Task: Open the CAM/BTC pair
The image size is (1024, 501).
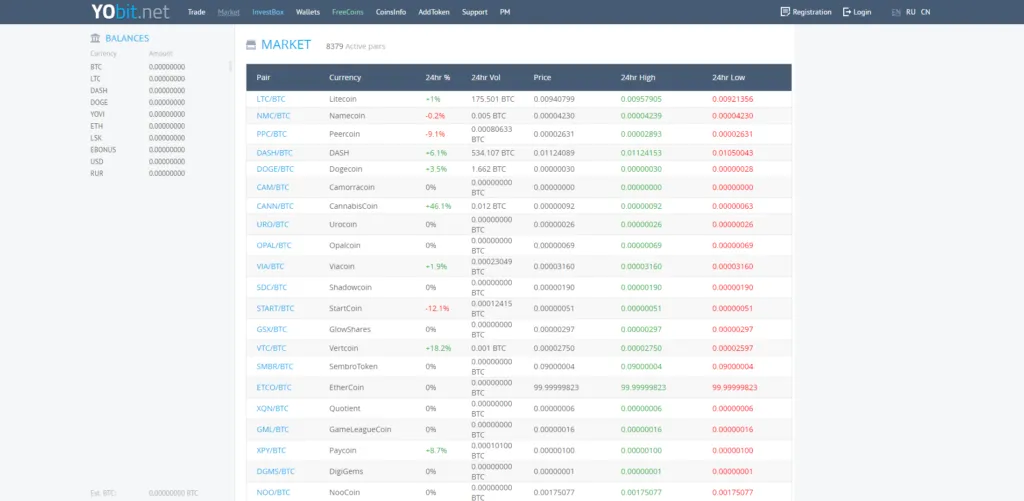Action: pos(273,187)
